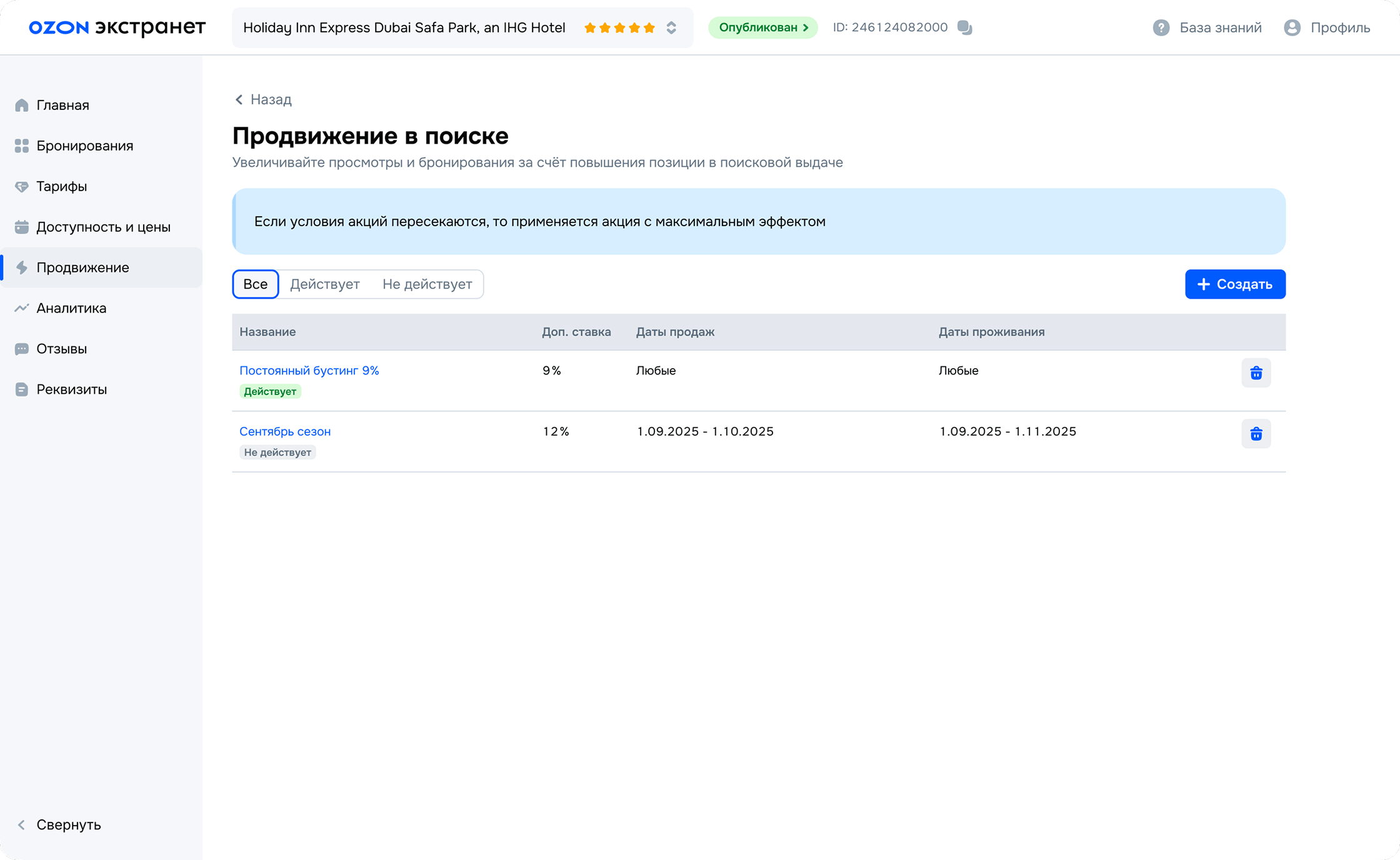Open the Сентябрь сезон promotion link

tap(285, 431)
